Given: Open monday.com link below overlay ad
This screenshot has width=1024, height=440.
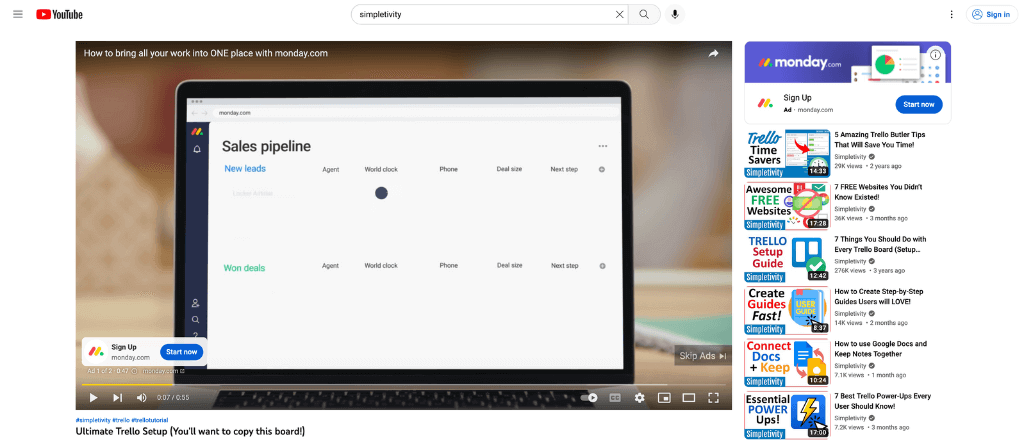Looking at the screenshot, I should click(x=163, y=371).
